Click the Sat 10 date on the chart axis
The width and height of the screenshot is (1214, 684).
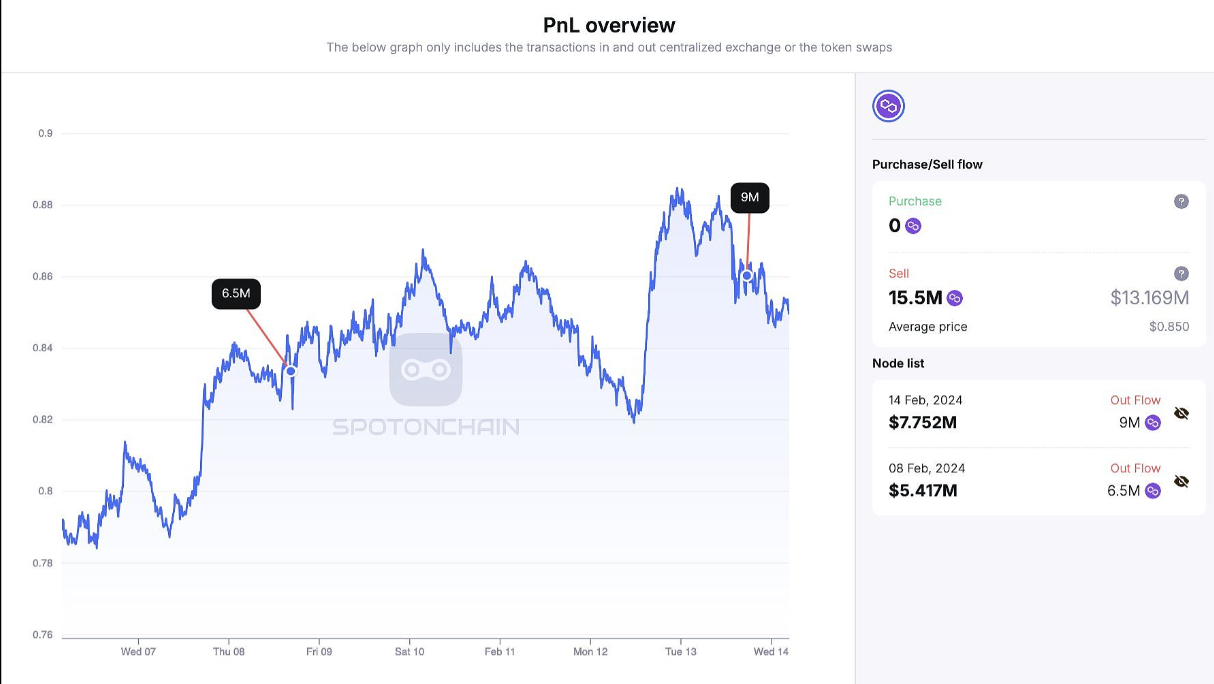tap(409, 652)
